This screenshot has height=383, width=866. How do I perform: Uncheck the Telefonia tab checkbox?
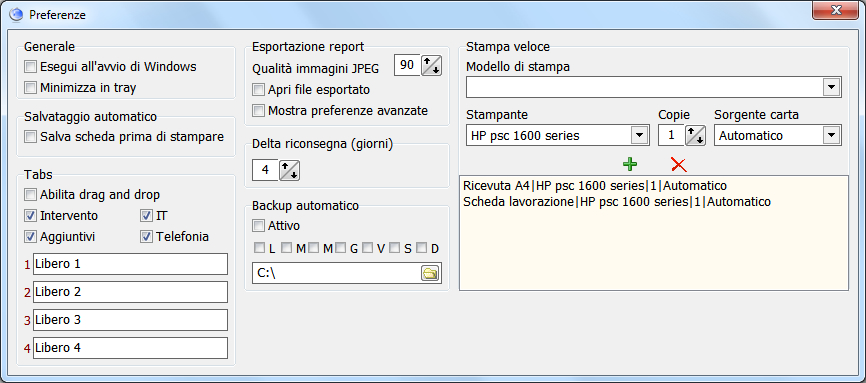pos(146,237)
